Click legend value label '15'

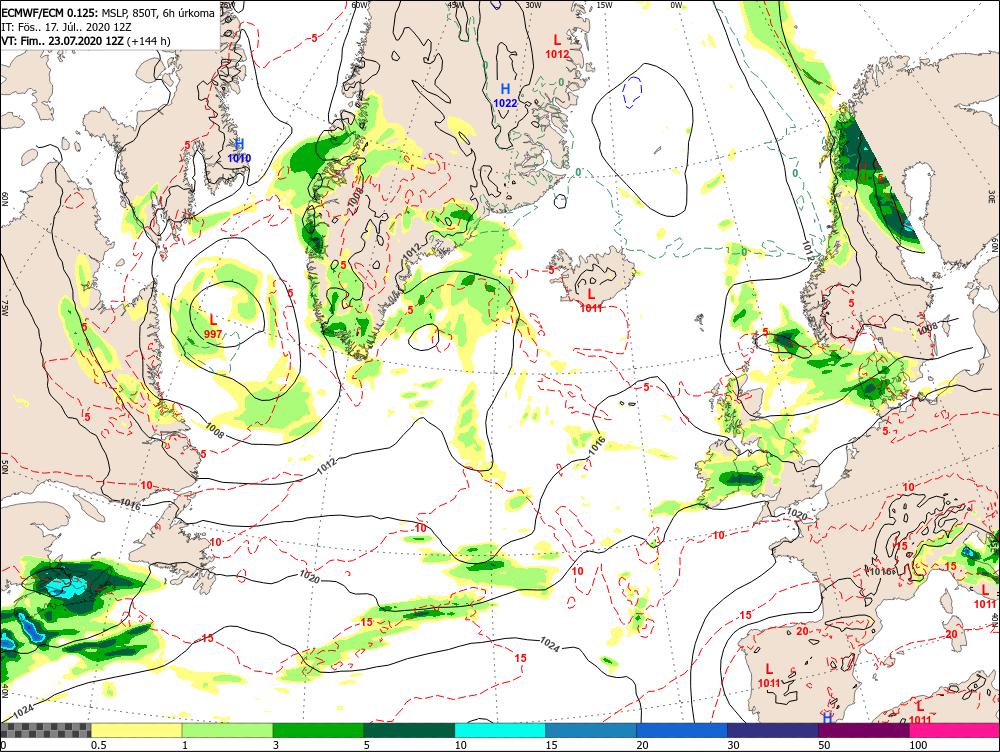click(552, 745)
